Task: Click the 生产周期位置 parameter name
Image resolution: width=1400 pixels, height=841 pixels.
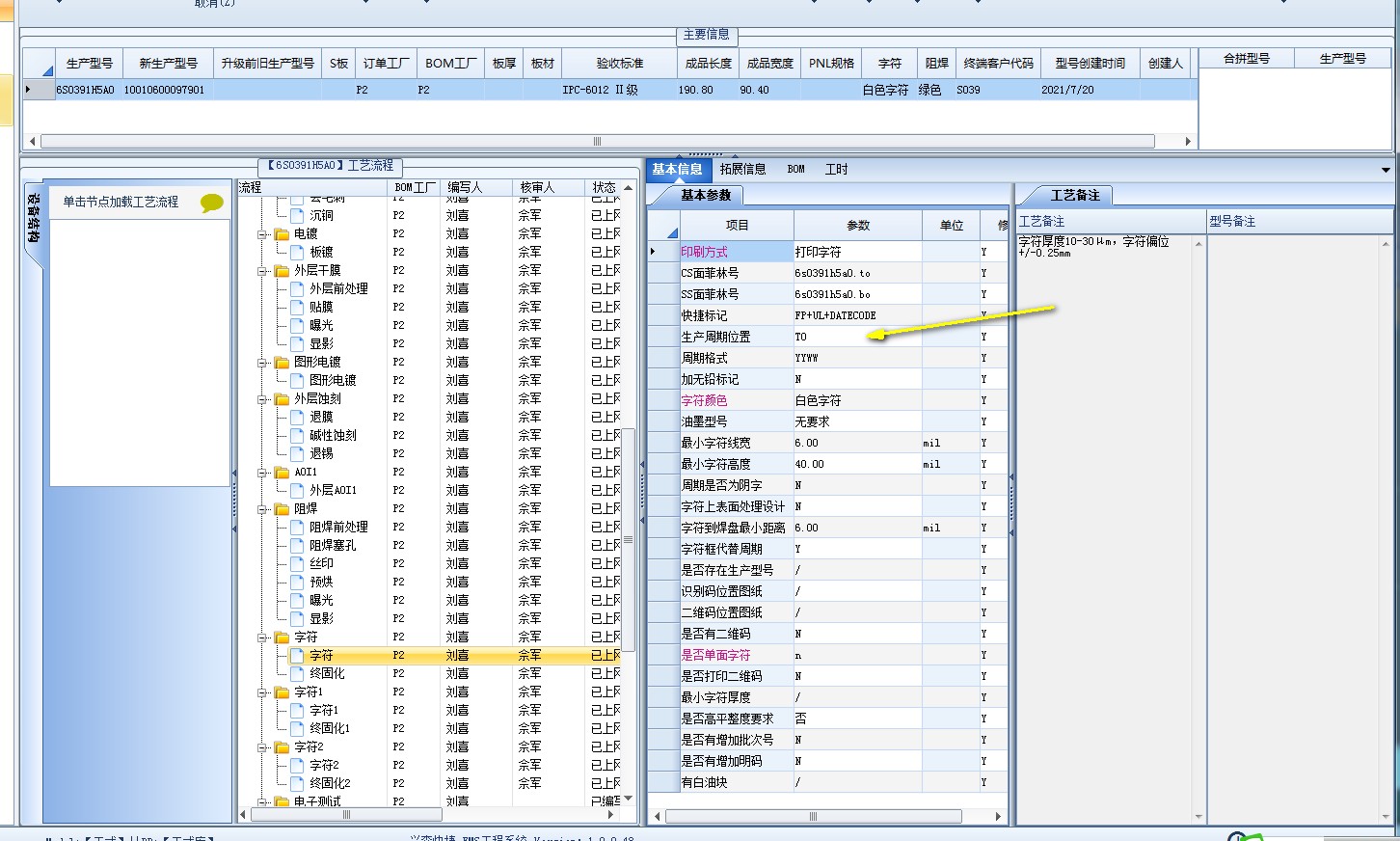Action: tap(715, 337)
